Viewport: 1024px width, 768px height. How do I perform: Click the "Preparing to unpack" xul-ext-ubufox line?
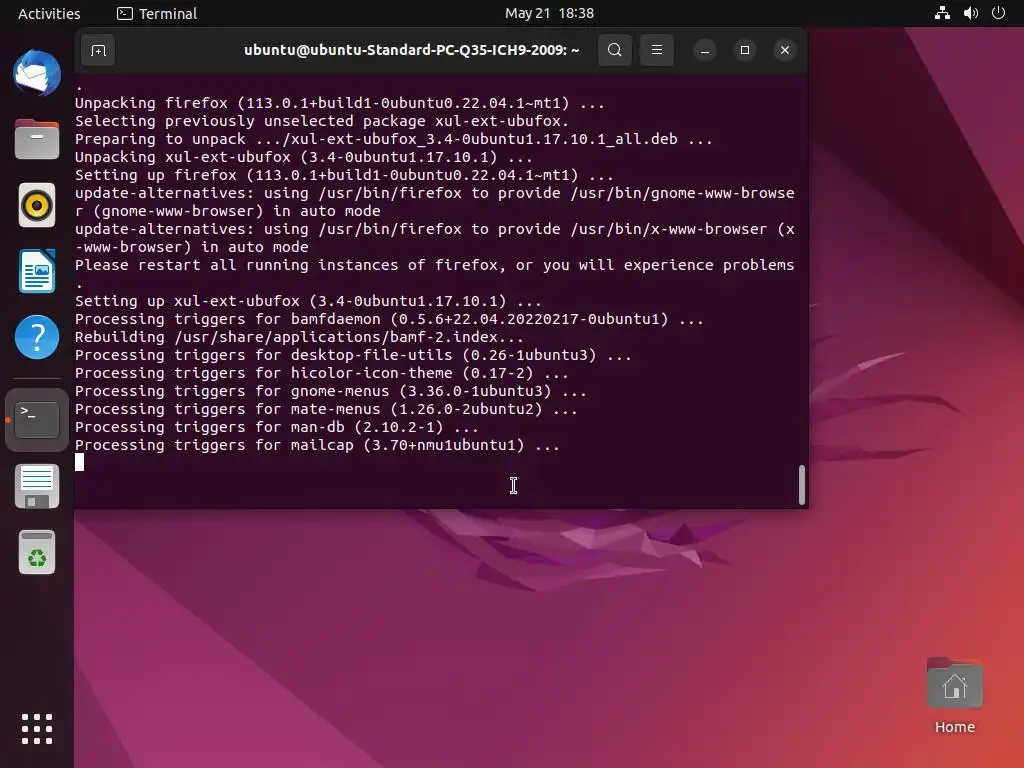393,139
